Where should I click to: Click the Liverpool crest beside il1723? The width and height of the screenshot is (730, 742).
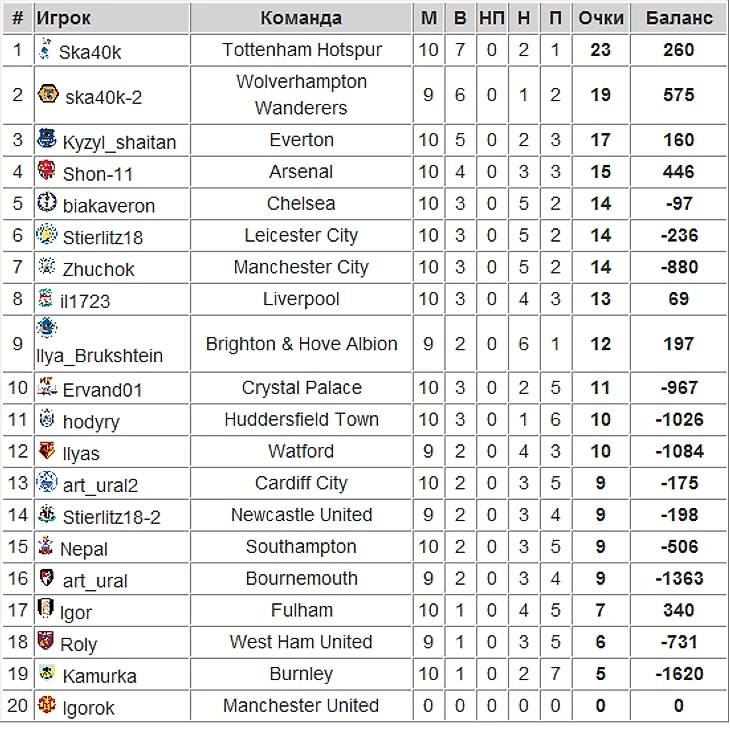click(x=45, y=297)
